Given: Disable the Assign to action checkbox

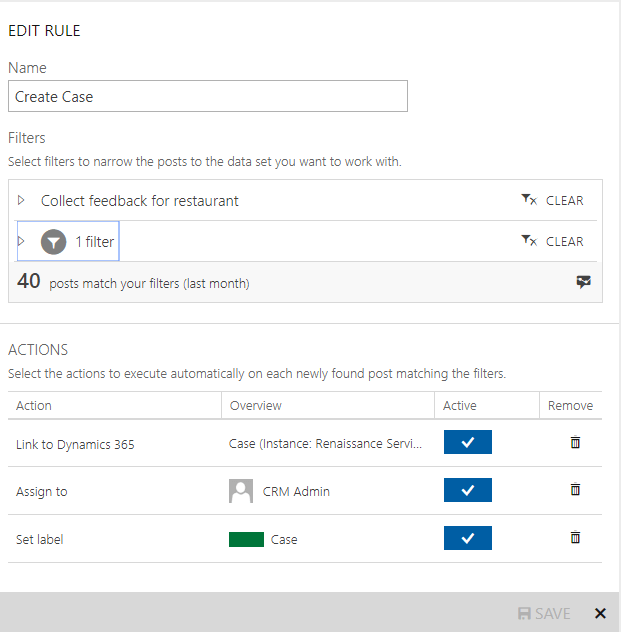Looking at the screenshot, I should (467, 491).
